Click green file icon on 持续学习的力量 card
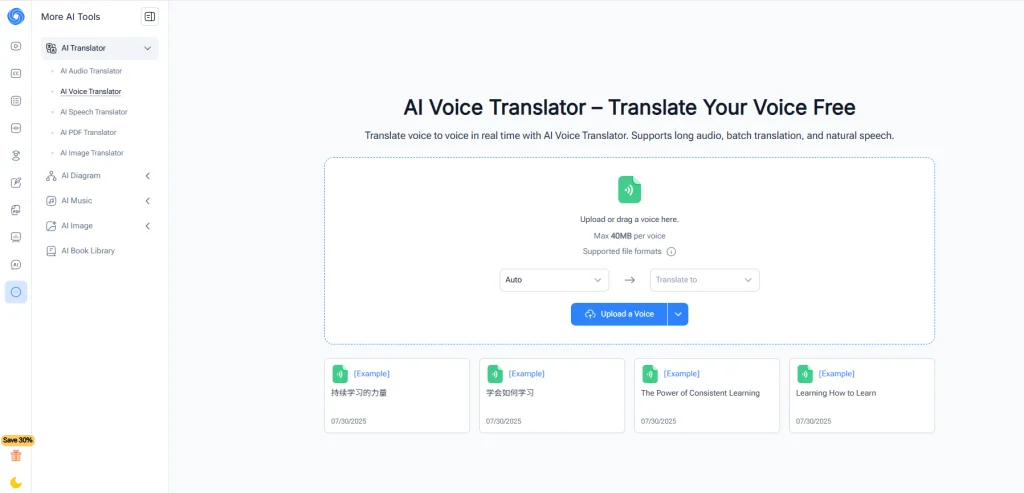The image size is (1024, 493). coord(340,374)
